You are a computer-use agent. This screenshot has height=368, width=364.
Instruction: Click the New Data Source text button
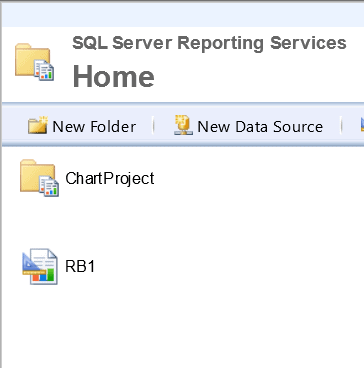[x=260, y=127]
